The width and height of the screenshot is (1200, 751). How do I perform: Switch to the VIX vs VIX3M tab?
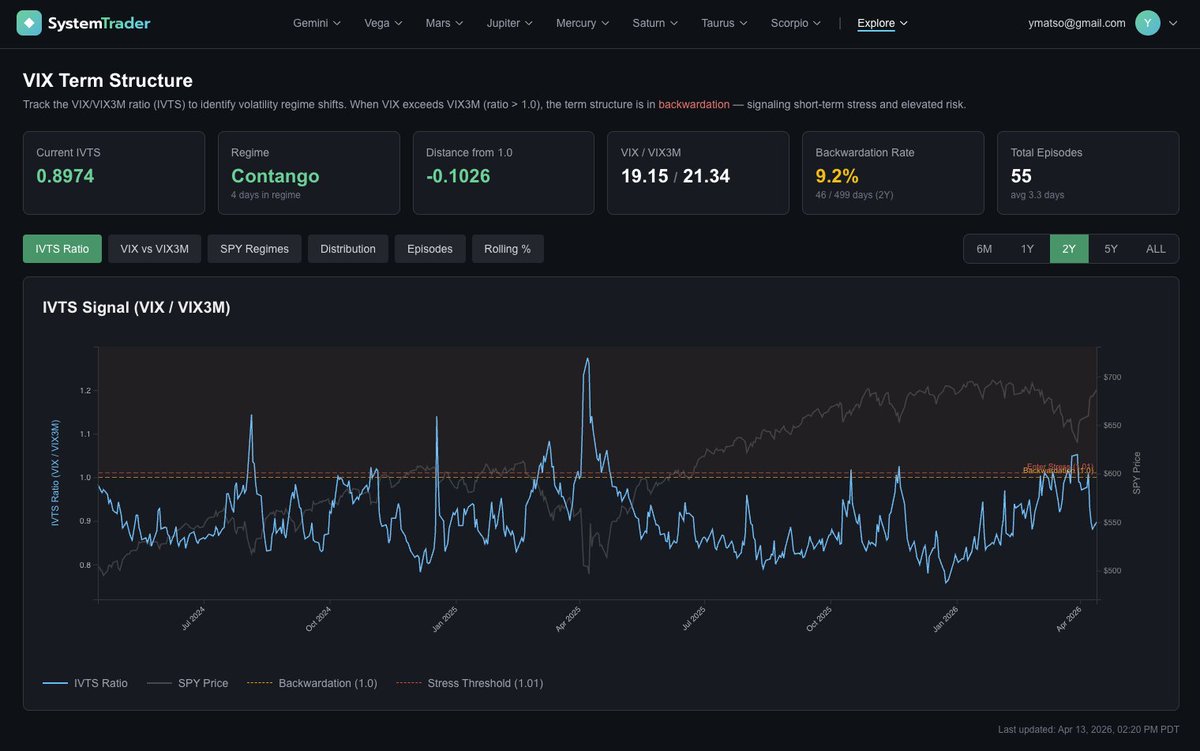click(153, 248)
